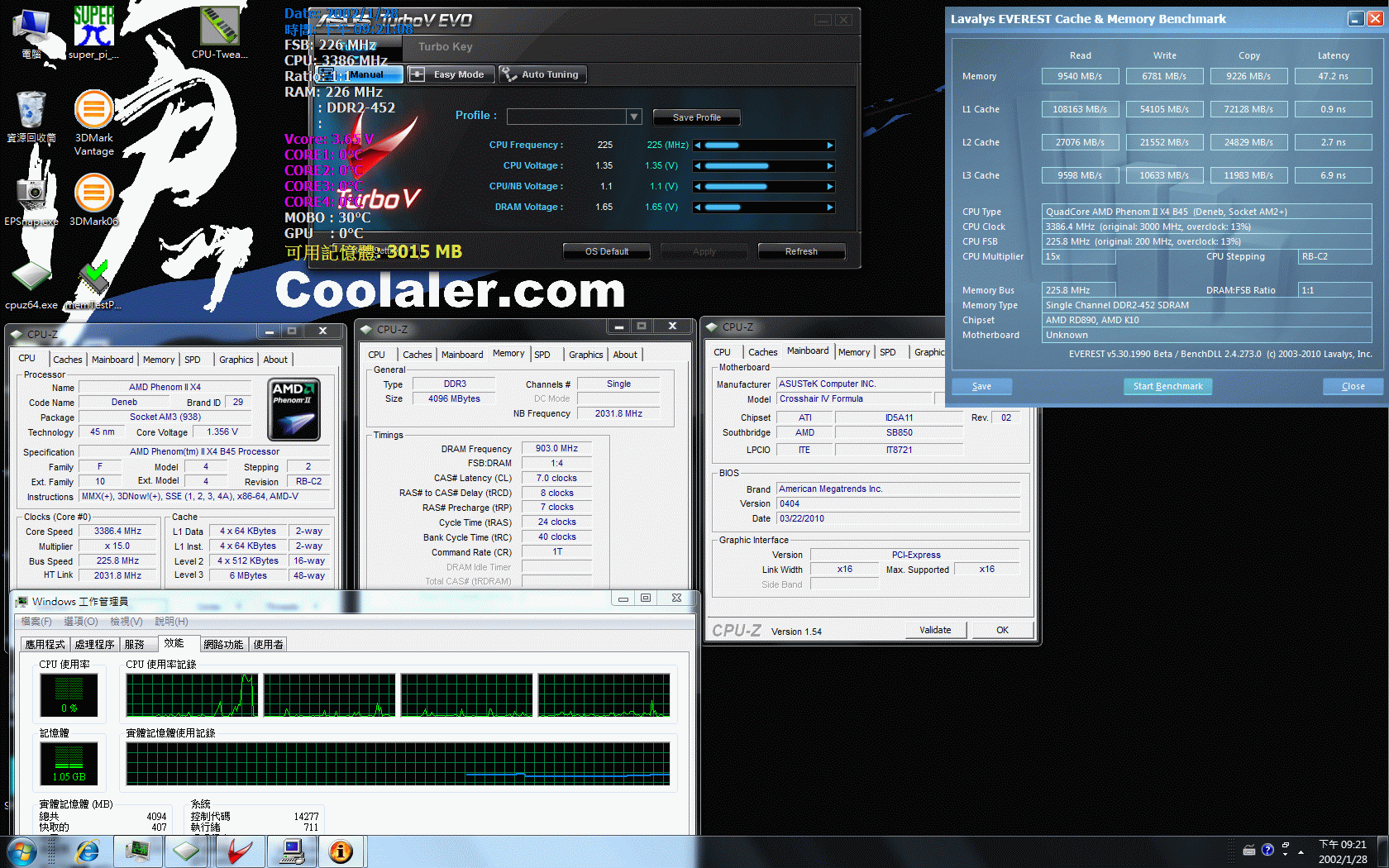Click the CPU-Z Validate button
Viewport: 1389px width, 868px height.
pyautogui.click(x=935, y=630)
